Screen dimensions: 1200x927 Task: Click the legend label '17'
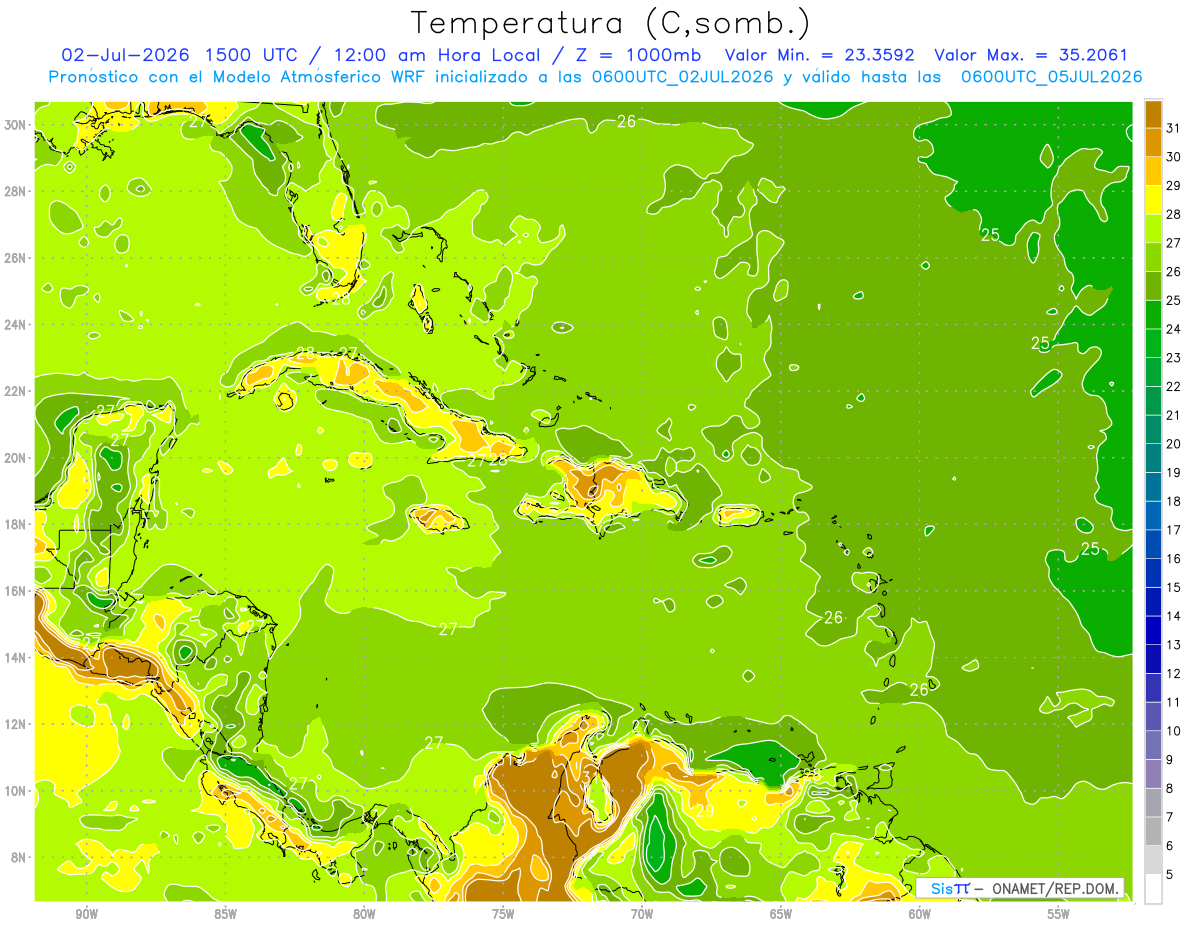point(1174,530)
